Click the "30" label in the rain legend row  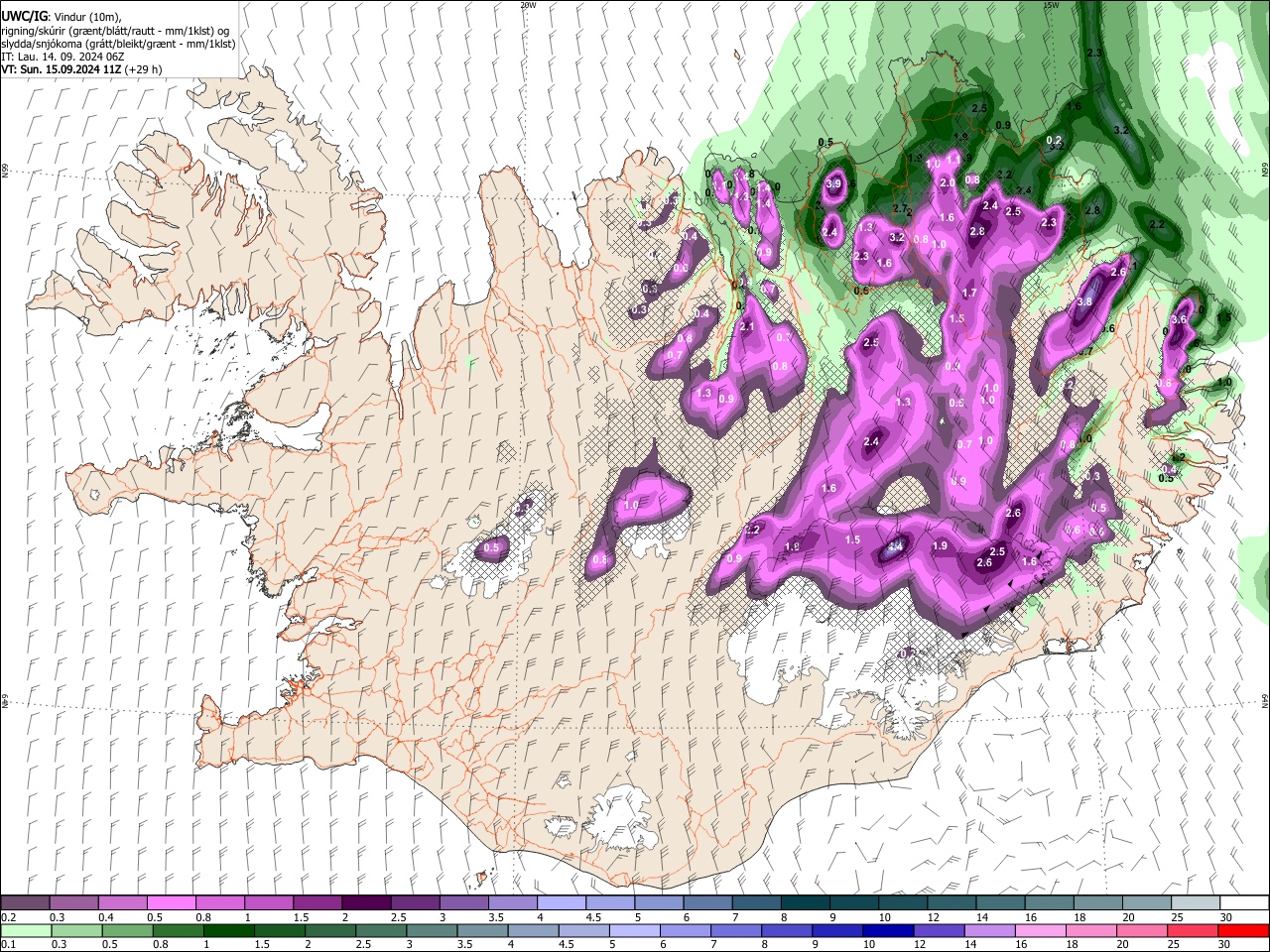1226,944
